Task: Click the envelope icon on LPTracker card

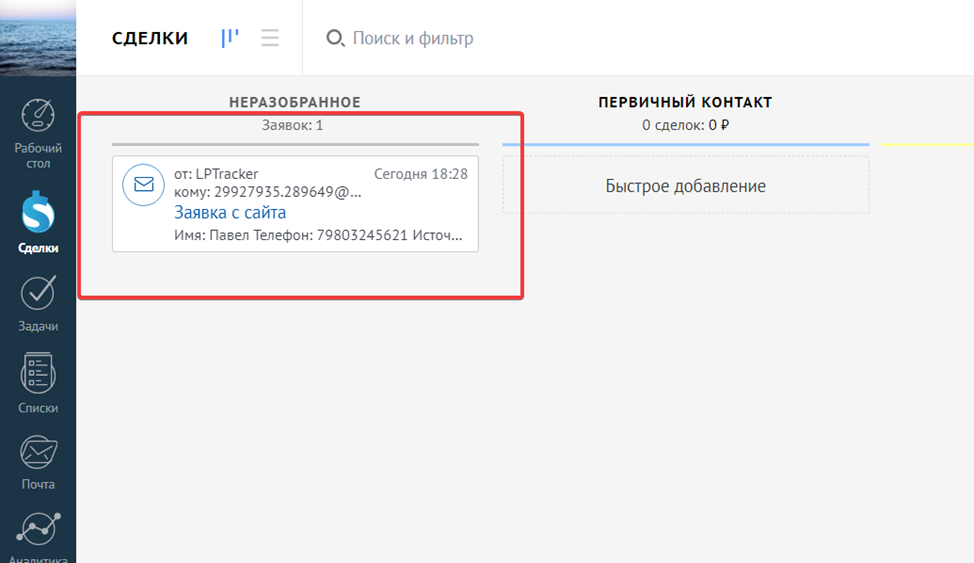Action: point(143,185)
